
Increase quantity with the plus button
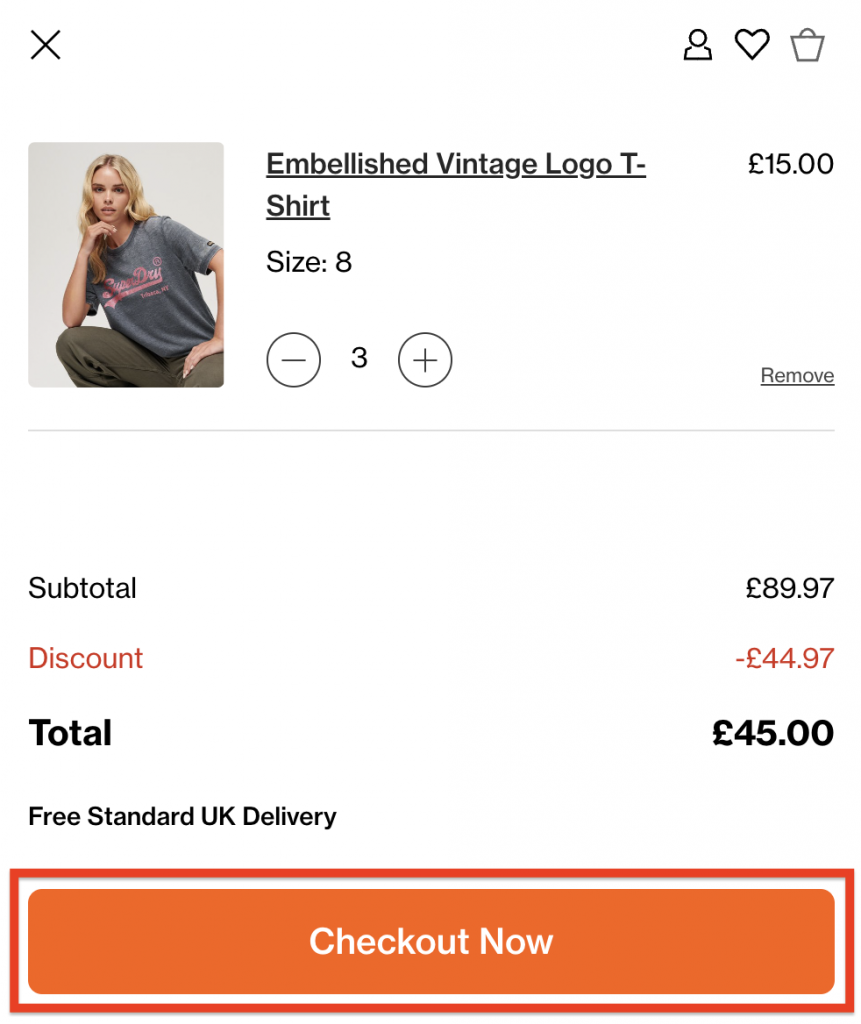425,360
